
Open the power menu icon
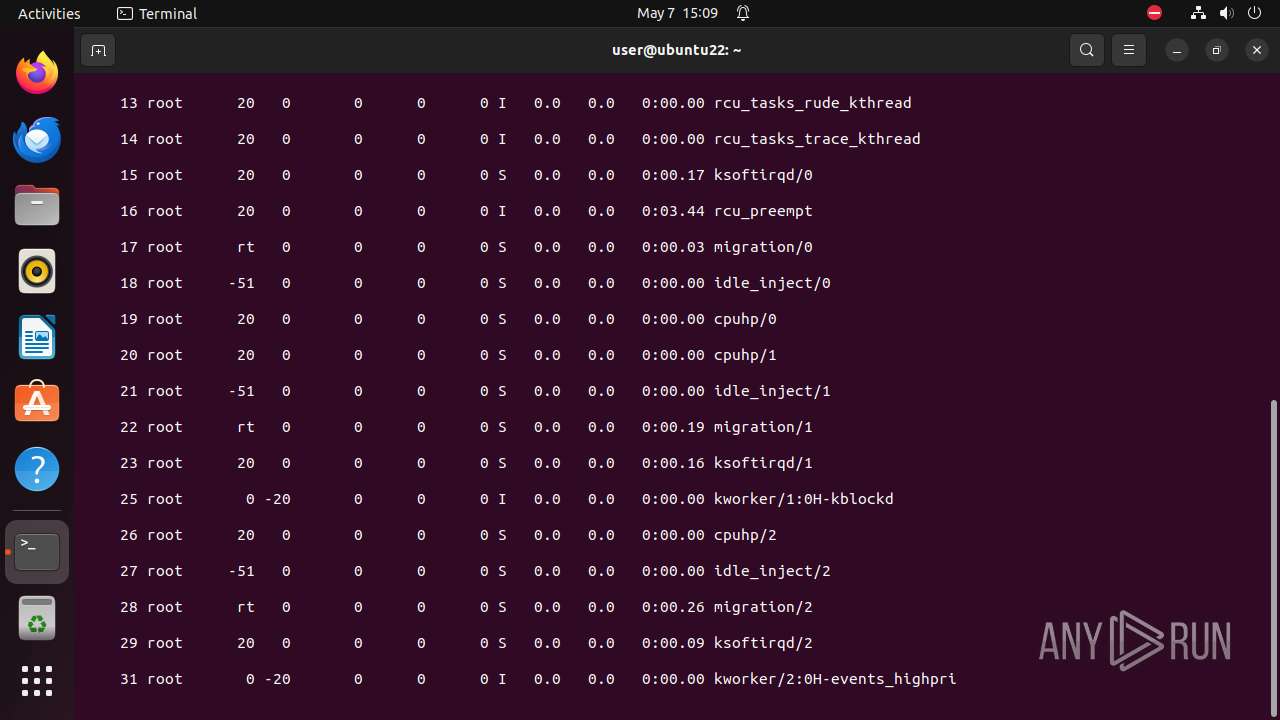[x=1256, y=13]
